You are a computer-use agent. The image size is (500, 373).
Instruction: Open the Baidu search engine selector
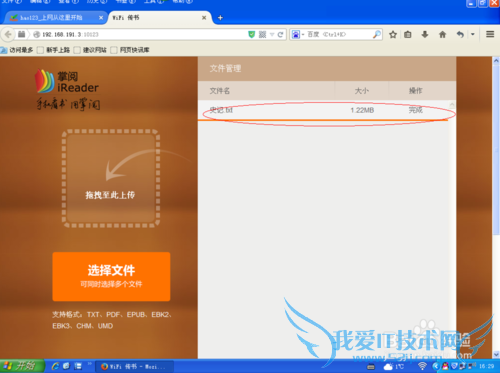pos(298,34)
